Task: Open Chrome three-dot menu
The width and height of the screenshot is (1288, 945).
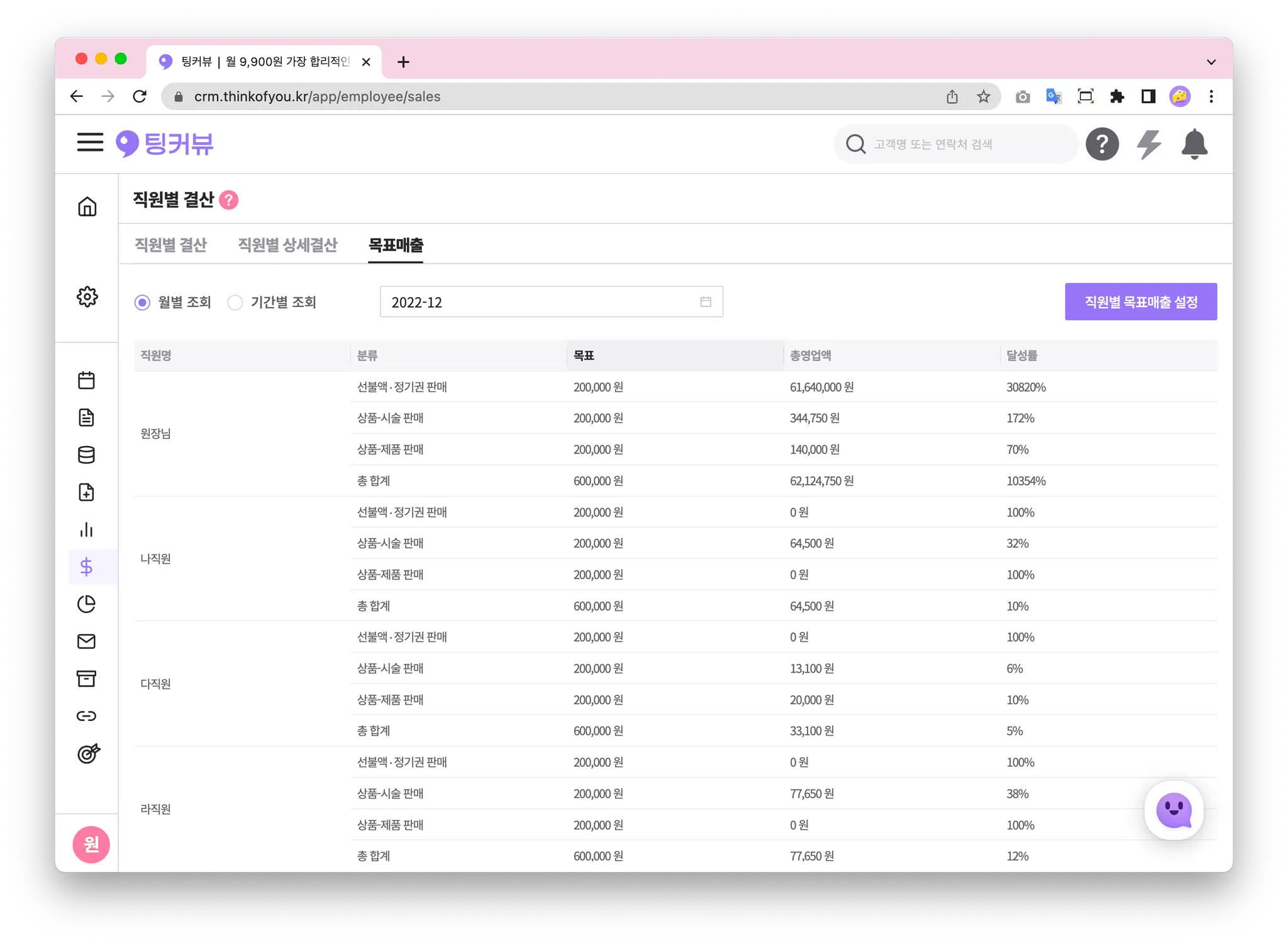Action: click(x=1211, y=96)
